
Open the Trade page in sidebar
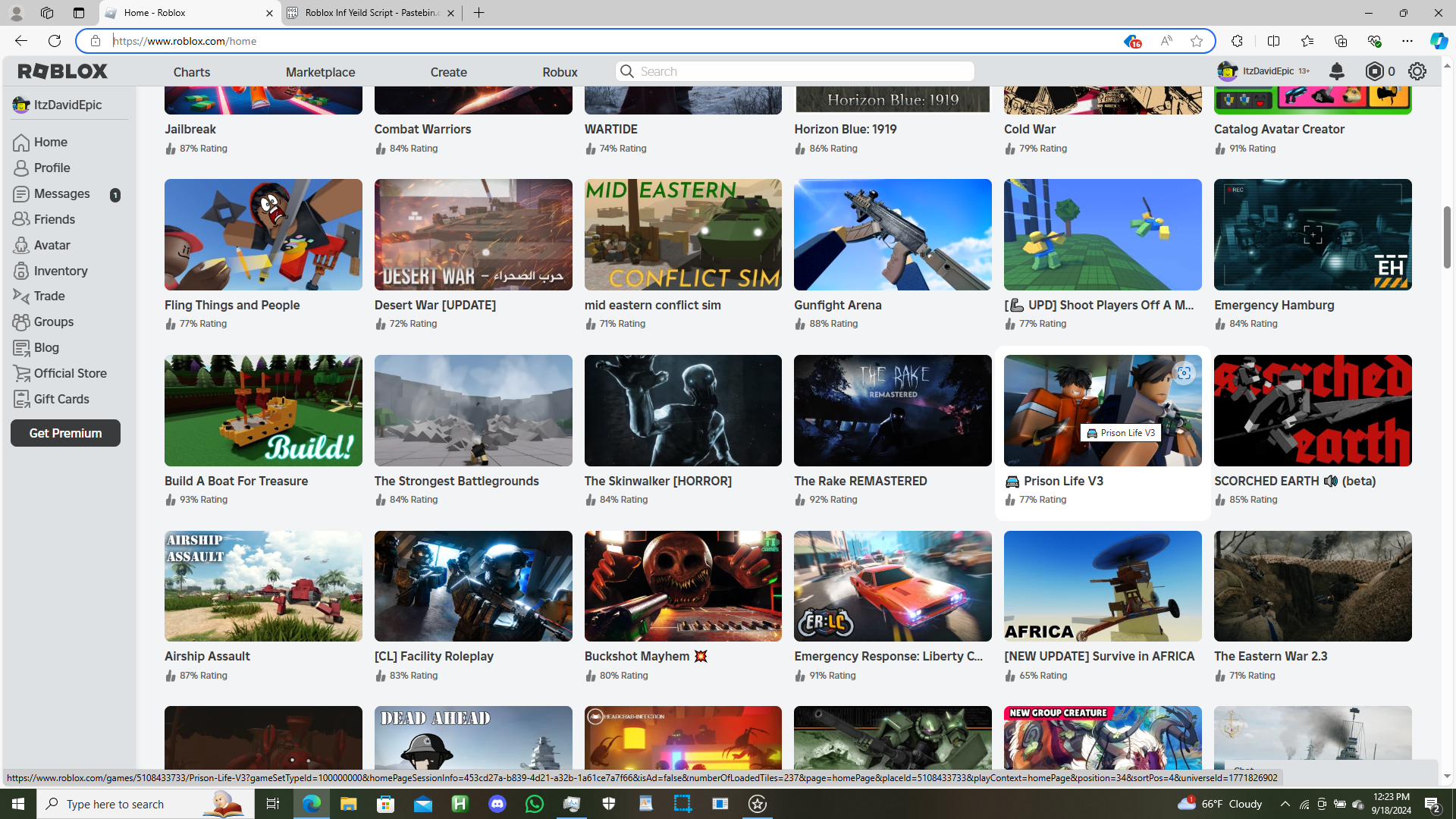[x=49, y=296]
